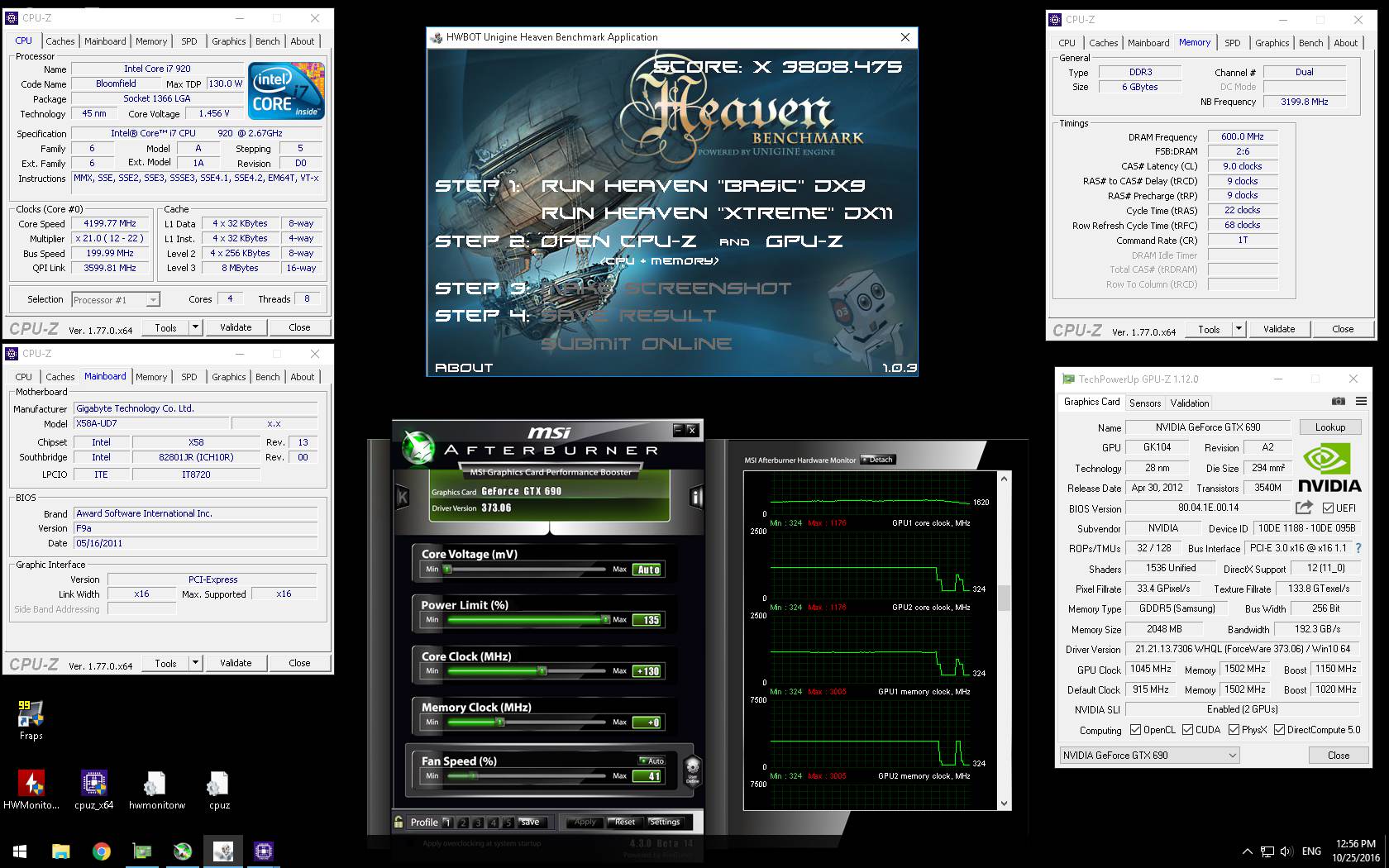Click the taskbar network icon
Screen dimensions: 1389x868
[1267, 851]
